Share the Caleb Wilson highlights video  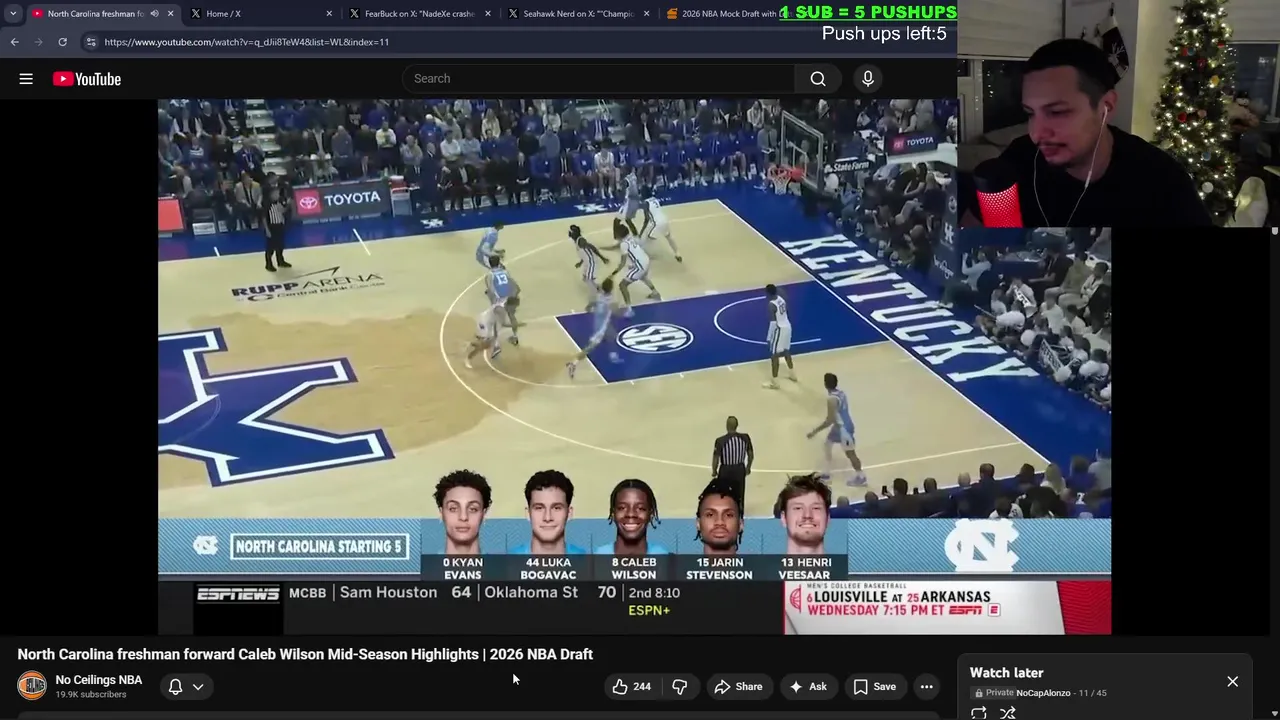click(738, 687)
